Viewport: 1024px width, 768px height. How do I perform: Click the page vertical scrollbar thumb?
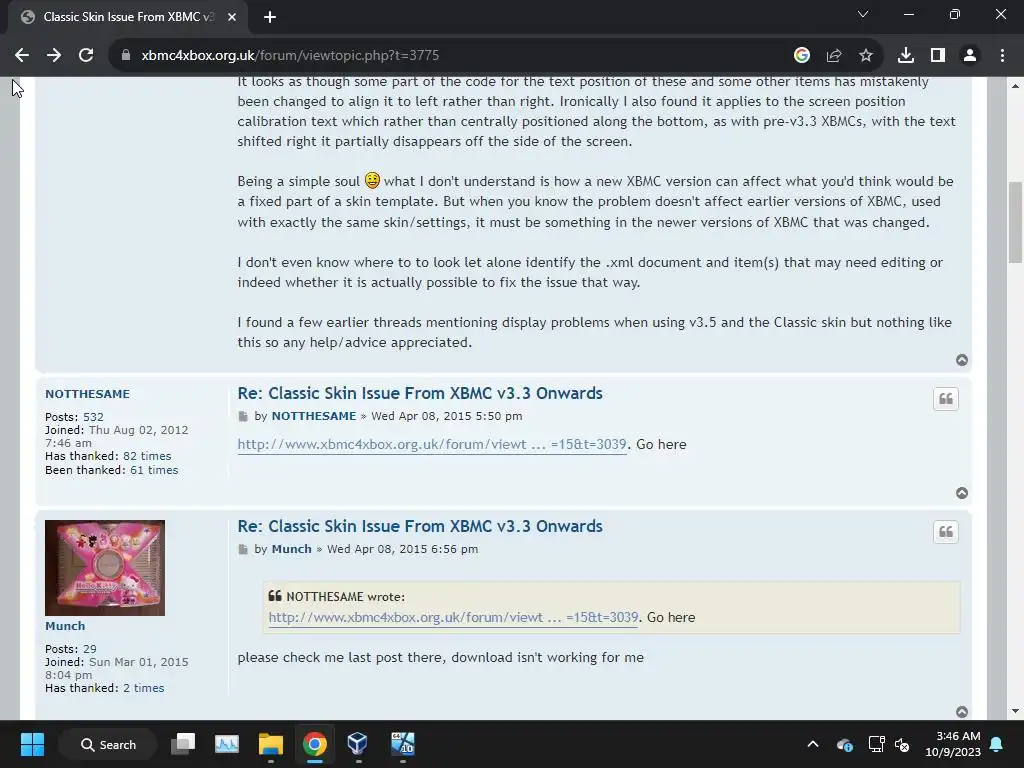tap(1015, 222)
